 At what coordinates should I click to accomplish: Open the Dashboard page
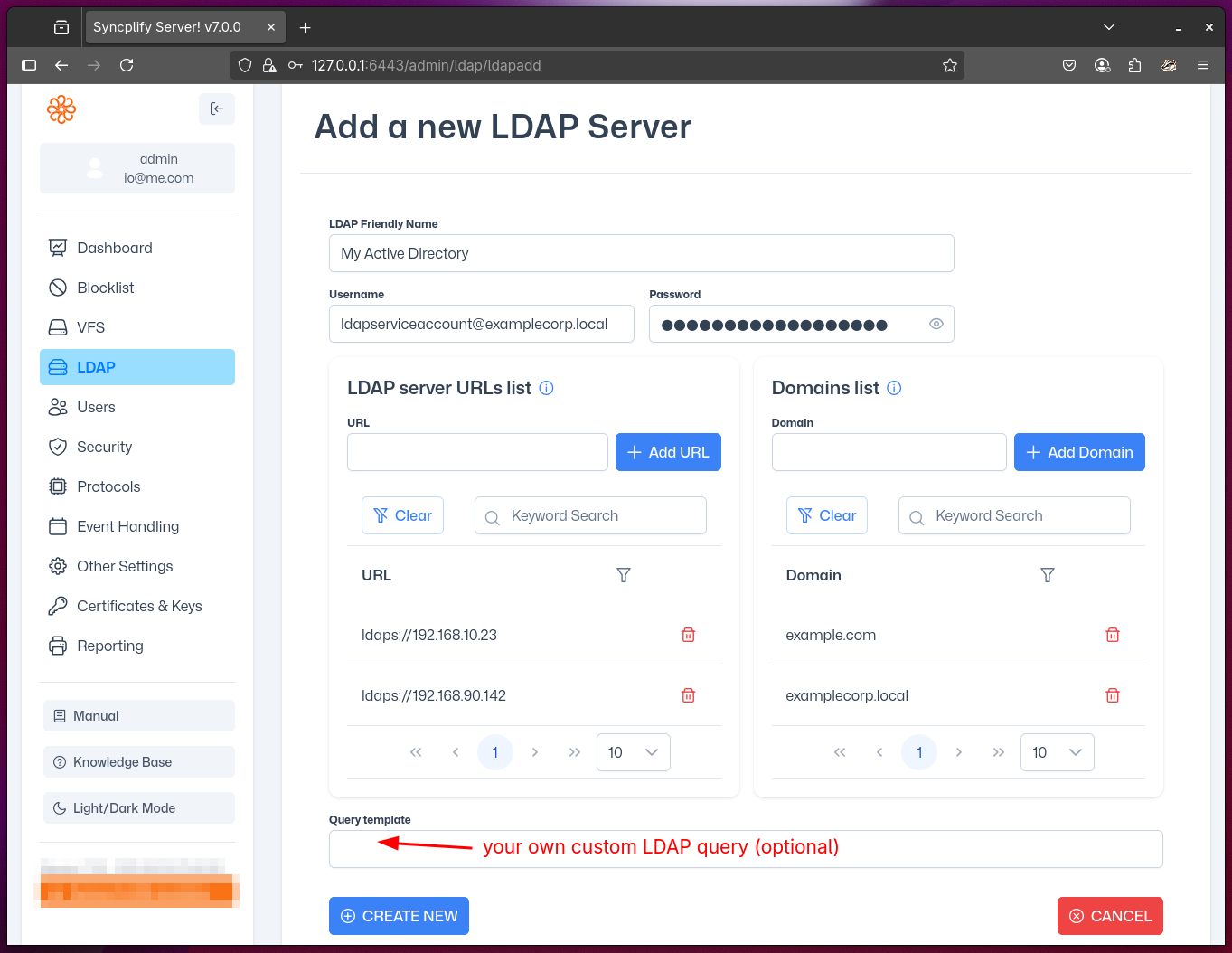[x=137, y=248]
